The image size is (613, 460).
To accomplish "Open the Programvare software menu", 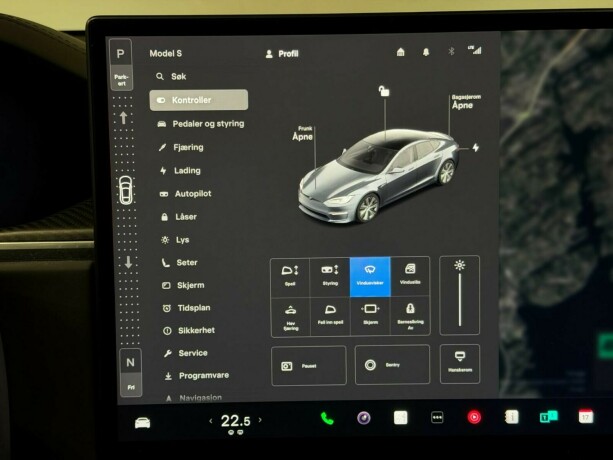I will pyautogui.click(x=197, y=376).
